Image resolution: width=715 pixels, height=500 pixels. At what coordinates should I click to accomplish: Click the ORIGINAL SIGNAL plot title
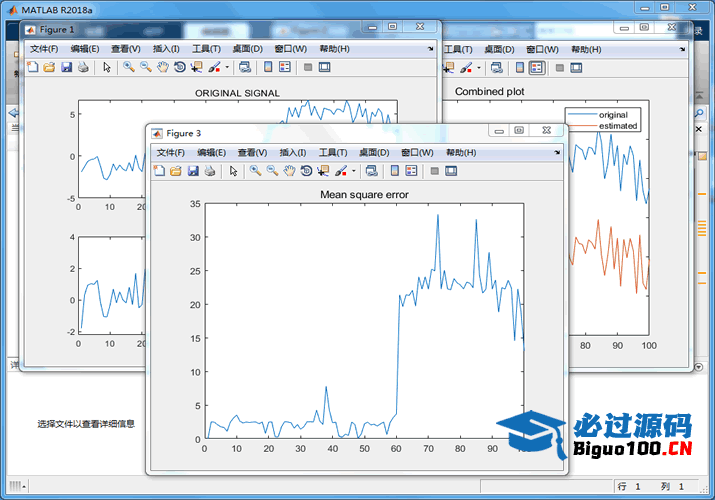[x=237, y=93]
